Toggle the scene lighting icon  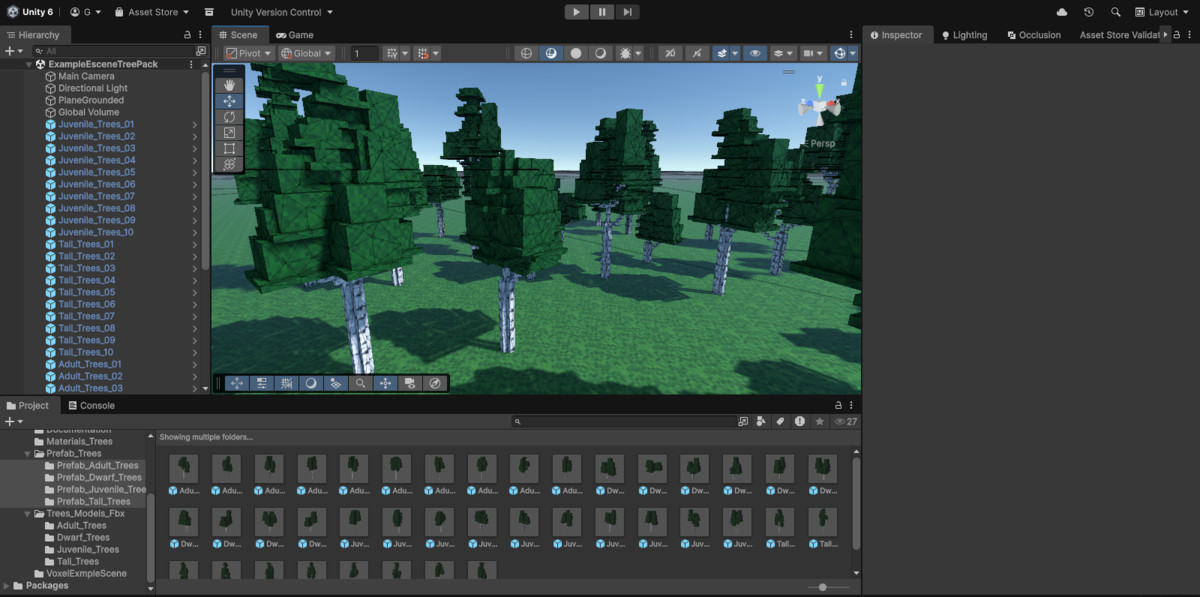pos(551,52)
